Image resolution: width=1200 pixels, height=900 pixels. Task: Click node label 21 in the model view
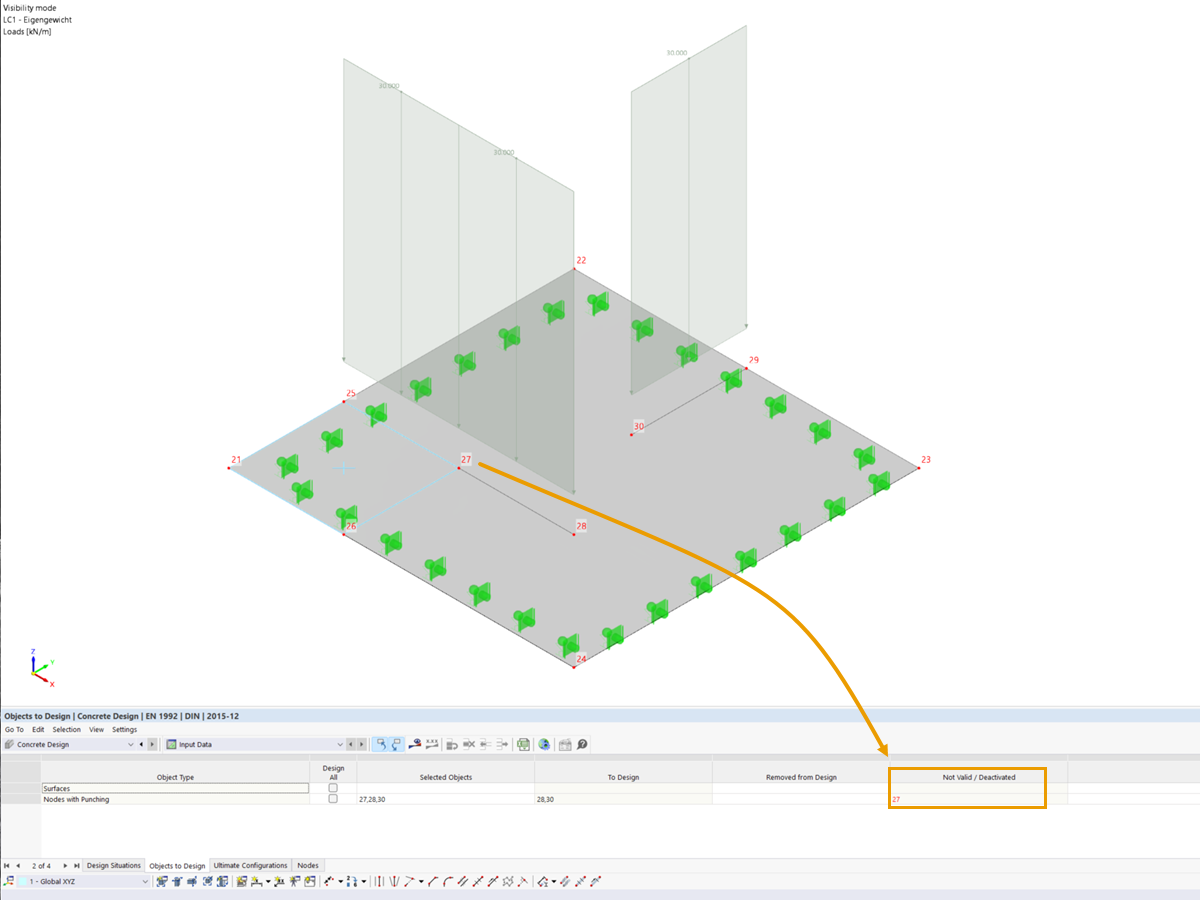point(236,460)
